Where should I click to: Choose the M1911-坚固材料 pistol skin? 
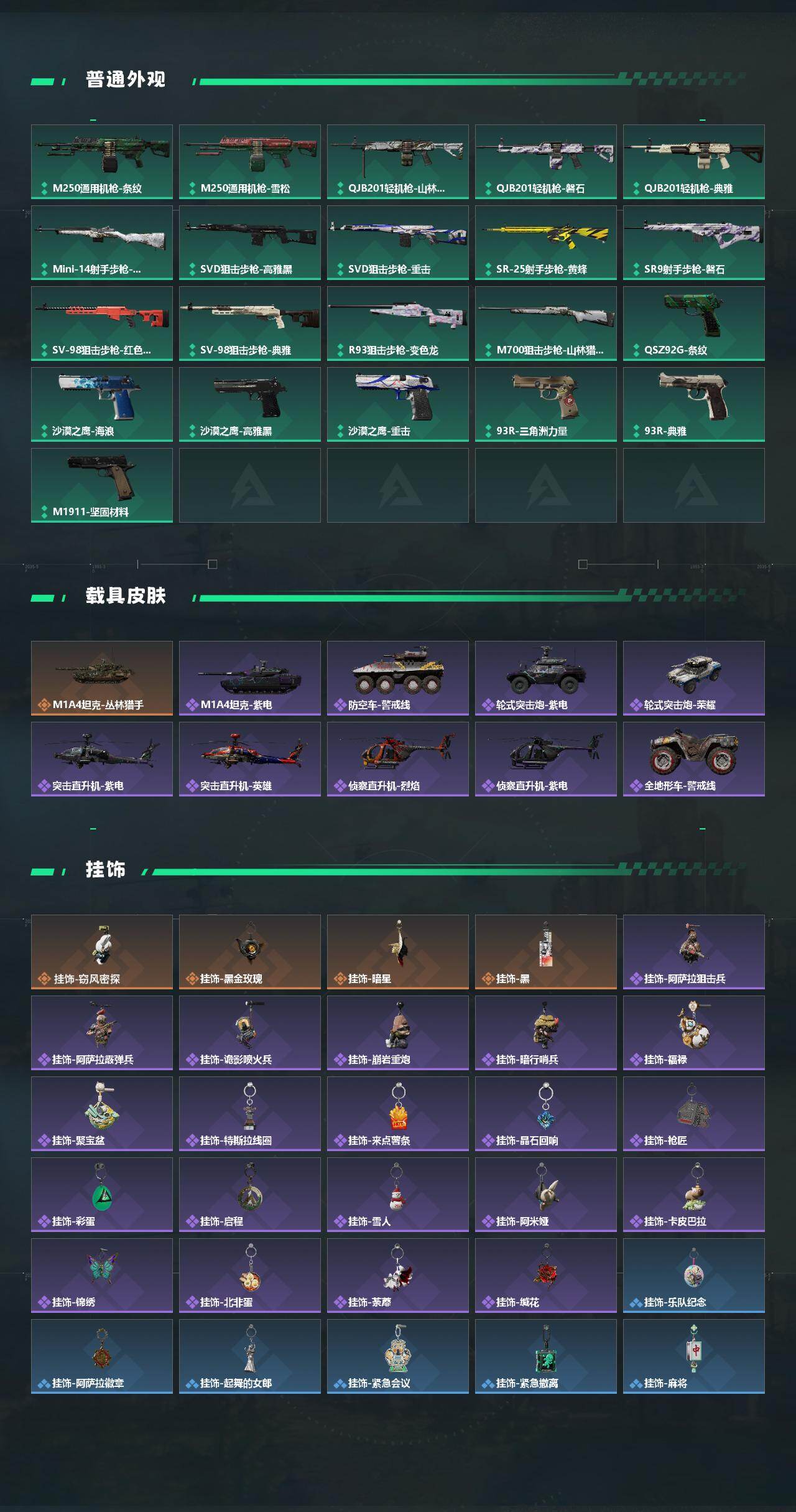coord(102,485)
